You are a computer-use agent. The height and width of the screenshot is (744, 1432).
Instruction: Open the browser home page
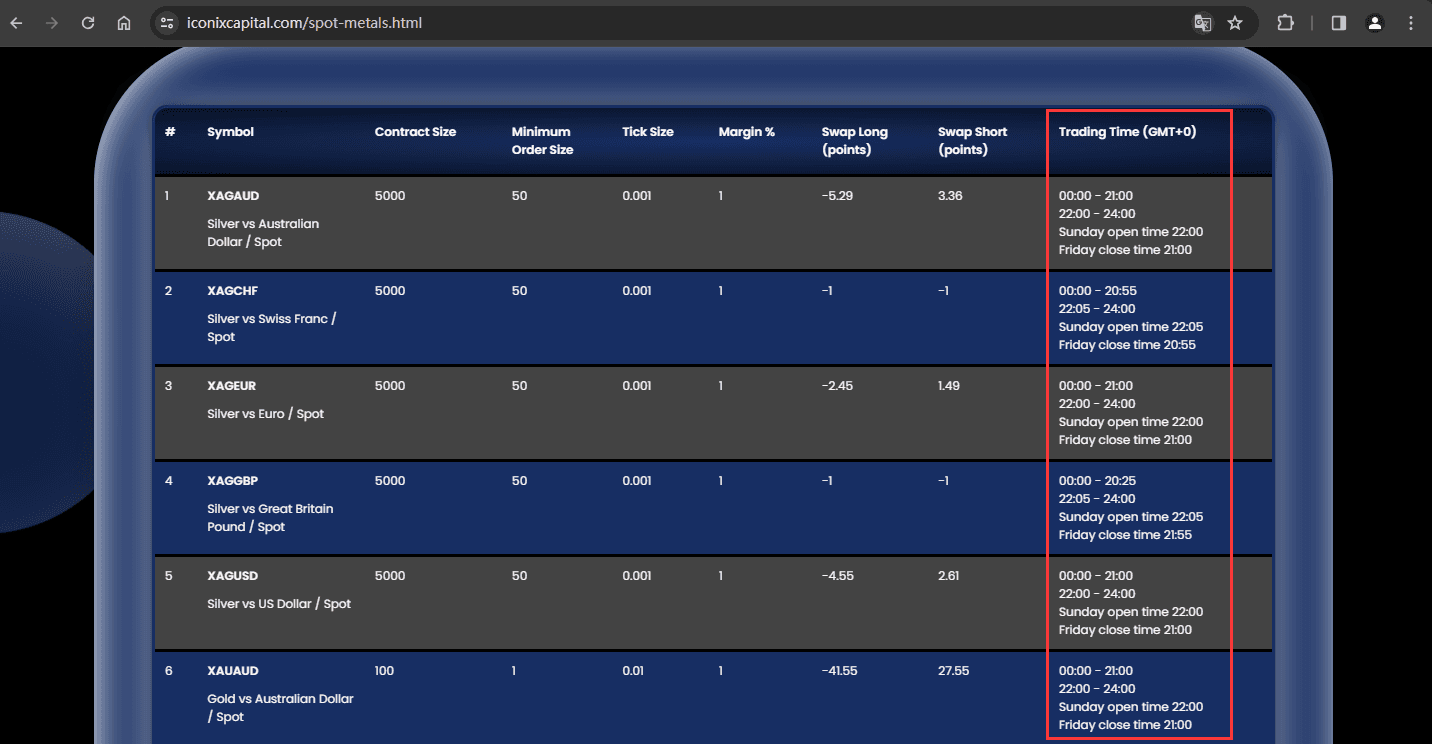124,23
